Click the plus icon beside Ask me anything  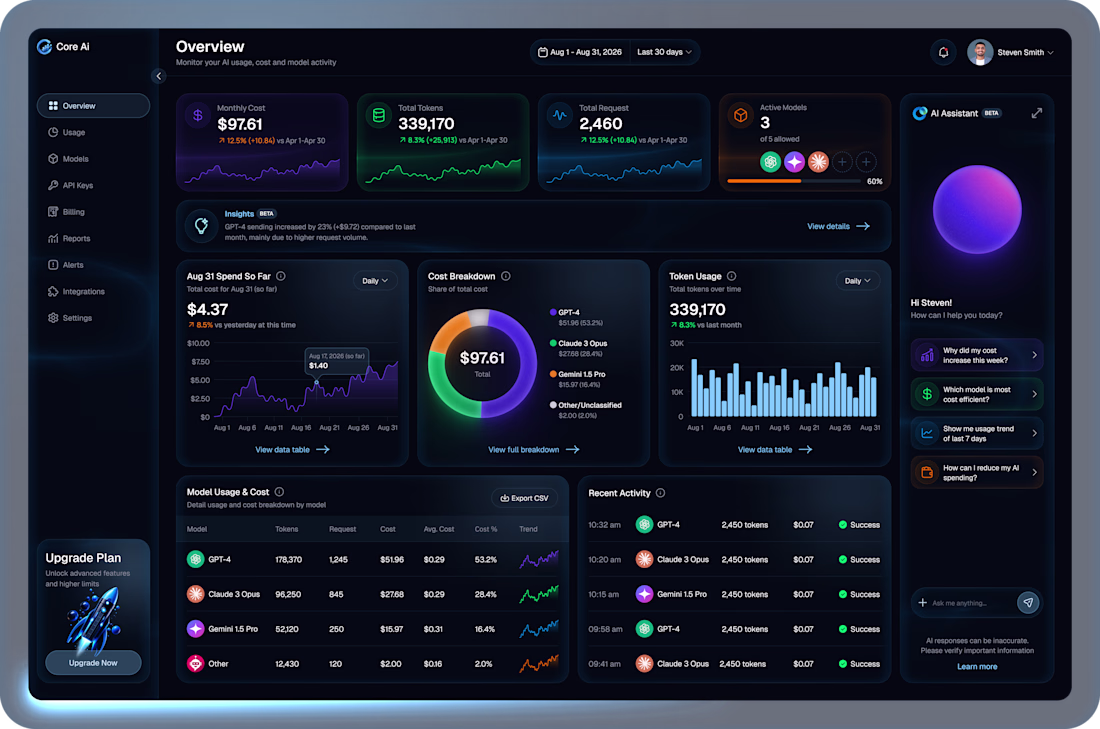[922, 603]
